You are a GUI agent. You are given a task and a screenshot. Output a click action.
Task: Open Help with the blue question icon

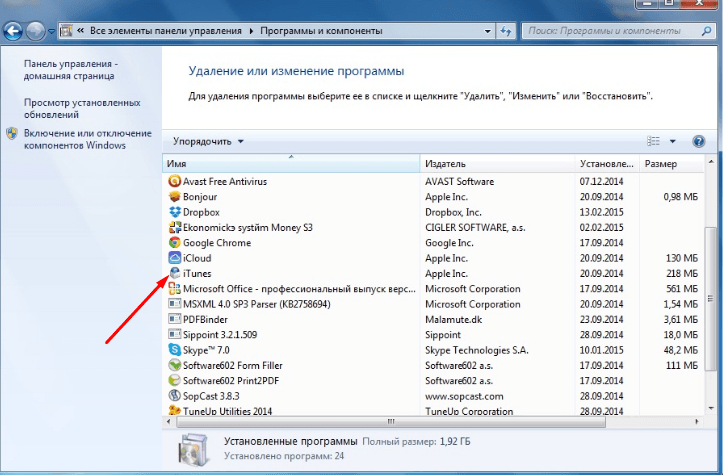pyautogui.click(x=699, y=141)
